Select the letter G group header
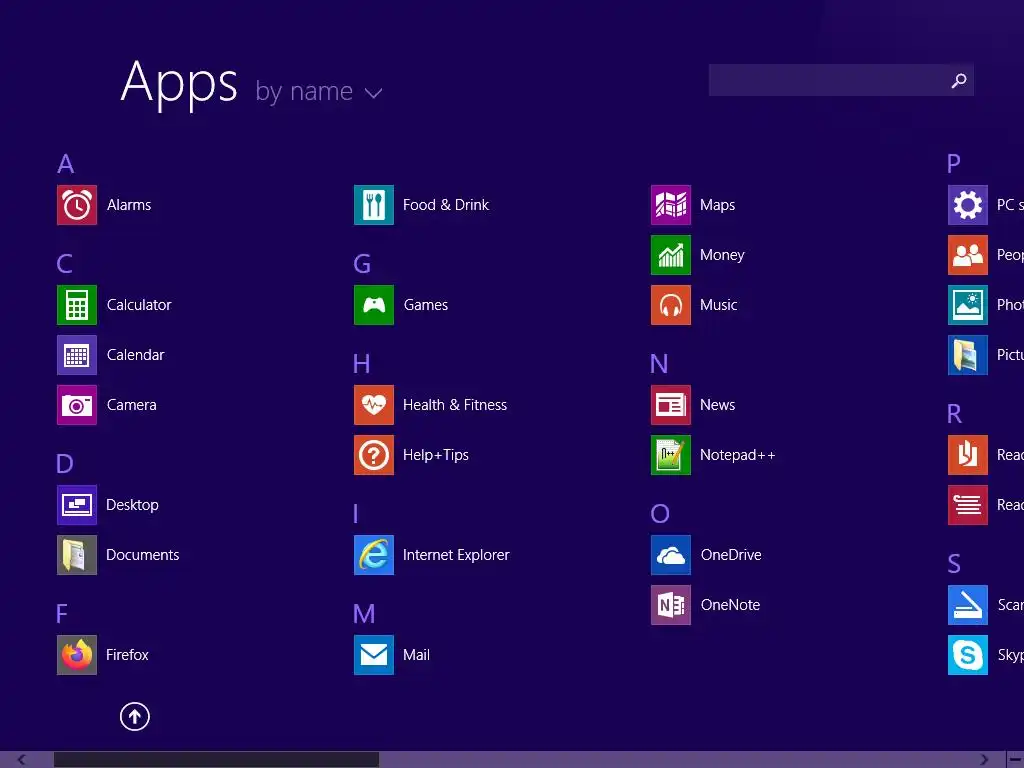Screen dimensions: 1024x768 pos(362,264)
